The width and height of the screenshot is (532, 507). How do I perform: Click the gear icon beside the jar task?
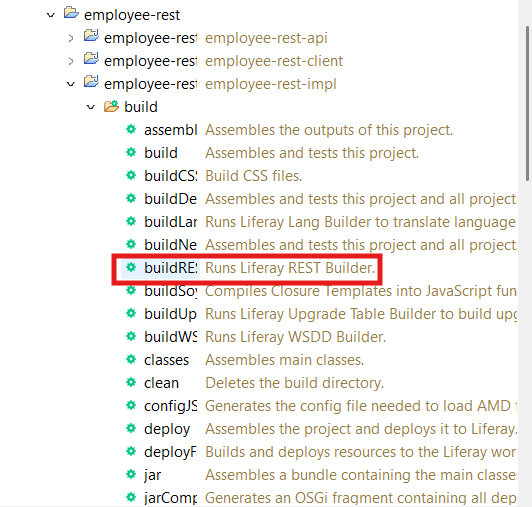tap(131, 474)
